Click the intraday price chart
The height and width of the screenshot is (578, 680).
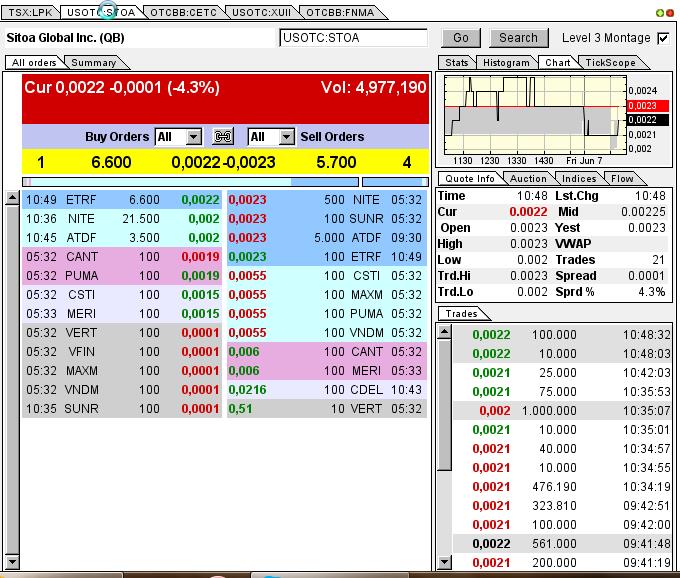[535, 116]
